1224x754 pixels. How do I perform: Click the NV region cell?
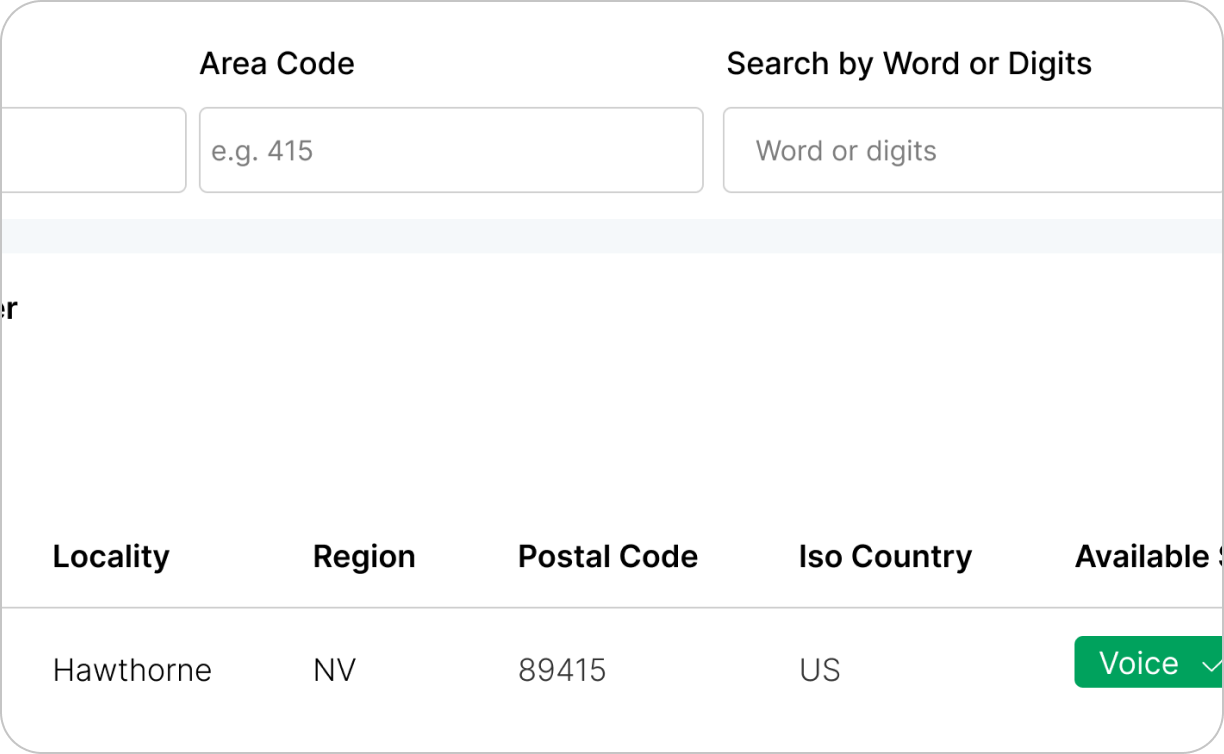(x=334, y=669)
